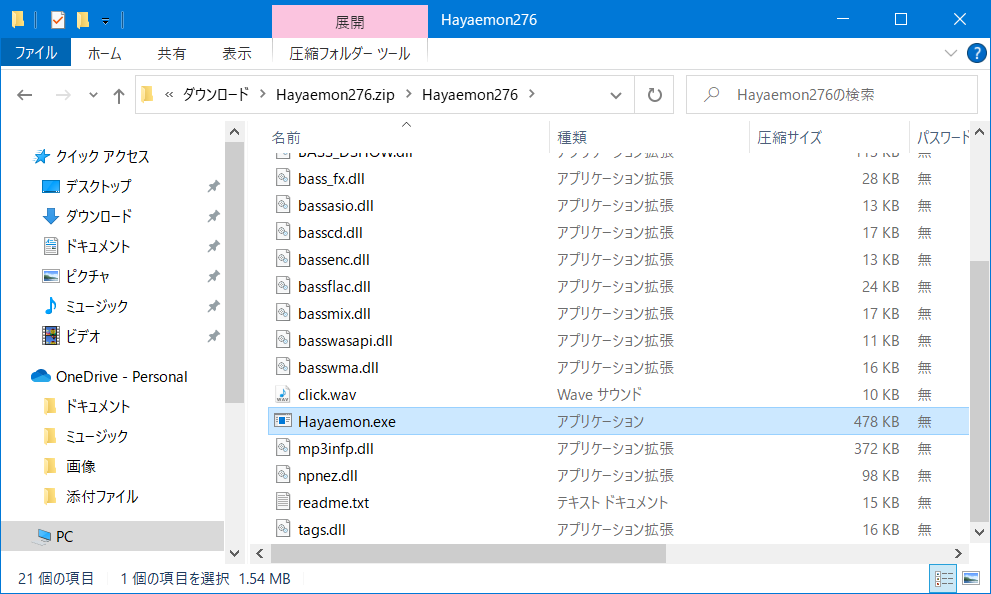Click the bassflac.dll file icon
Image resolution: width=991 pixels, height=594 pixels.
(x=283, y=286)
